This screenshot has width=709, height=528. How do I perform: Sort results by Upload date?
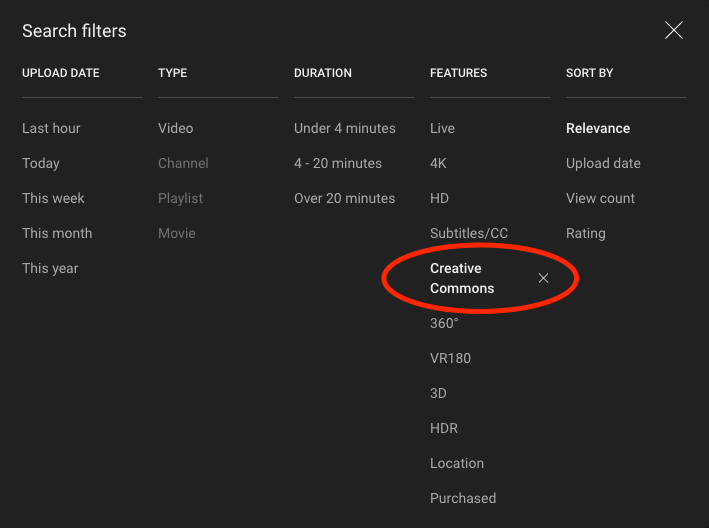tap(603, 163)
